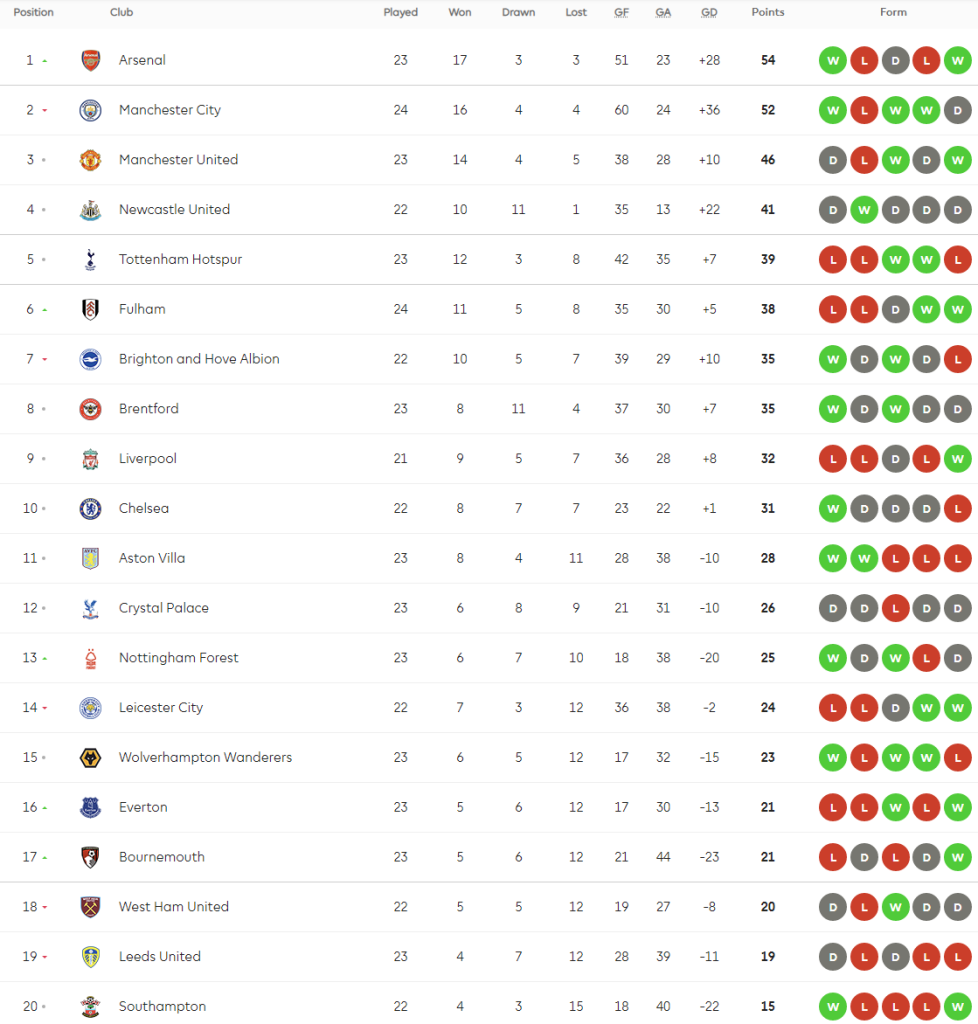Screen dimensions: 978x1024
Task: Click the Wolverhampton Wanderers crest icon
Action: (91, 758)
